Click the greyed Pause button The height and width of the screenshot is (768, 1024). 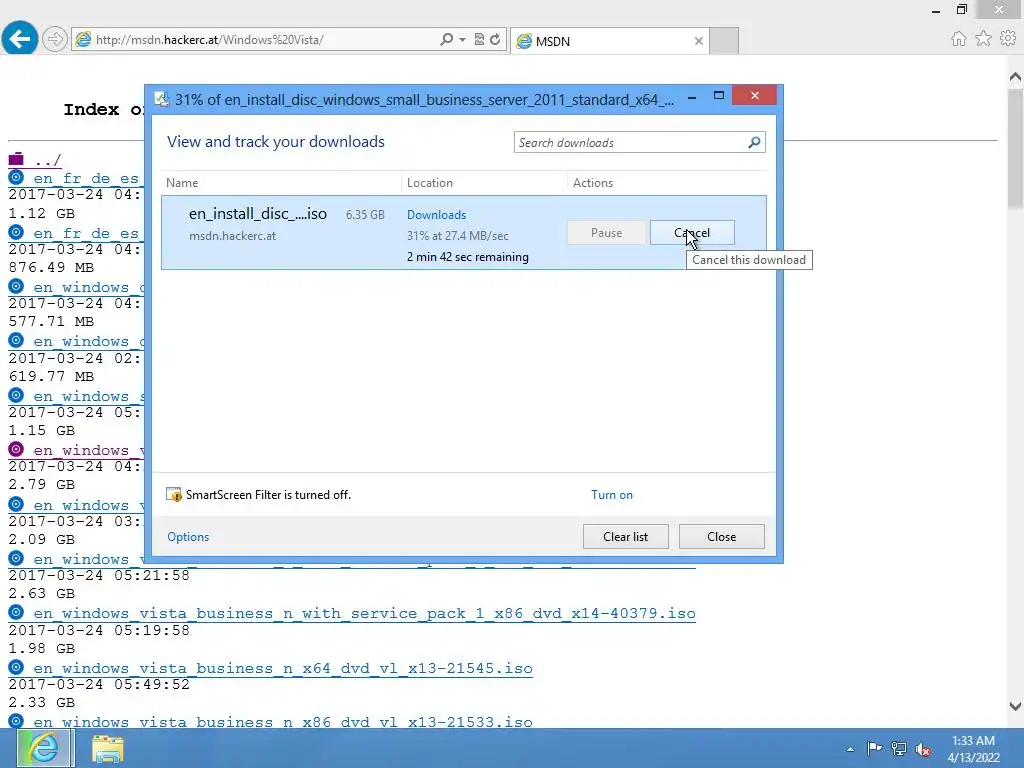click(606, 232)
